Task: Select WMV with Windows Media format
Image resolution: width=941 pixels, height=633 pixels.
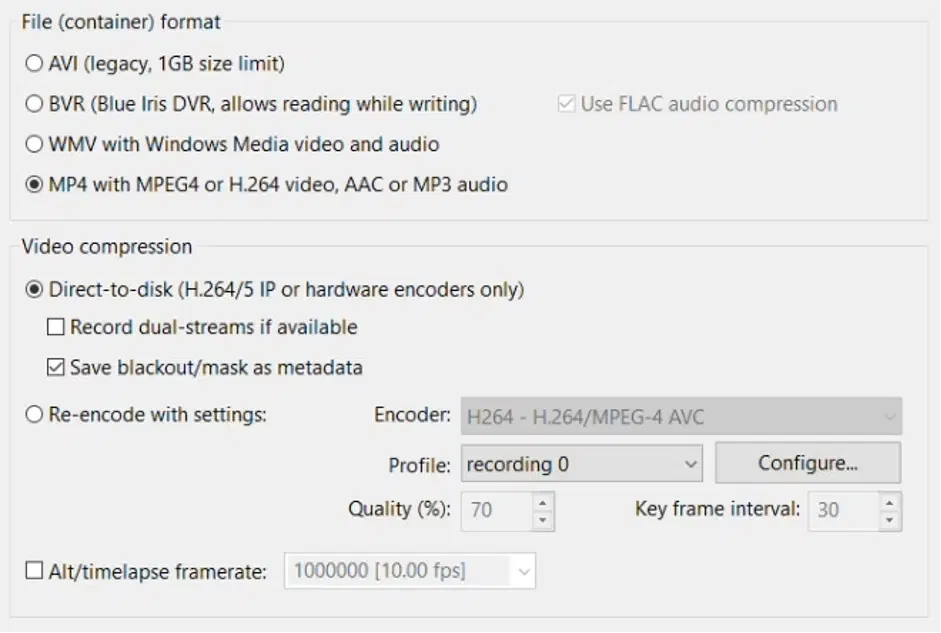Action: click(35, 144)
